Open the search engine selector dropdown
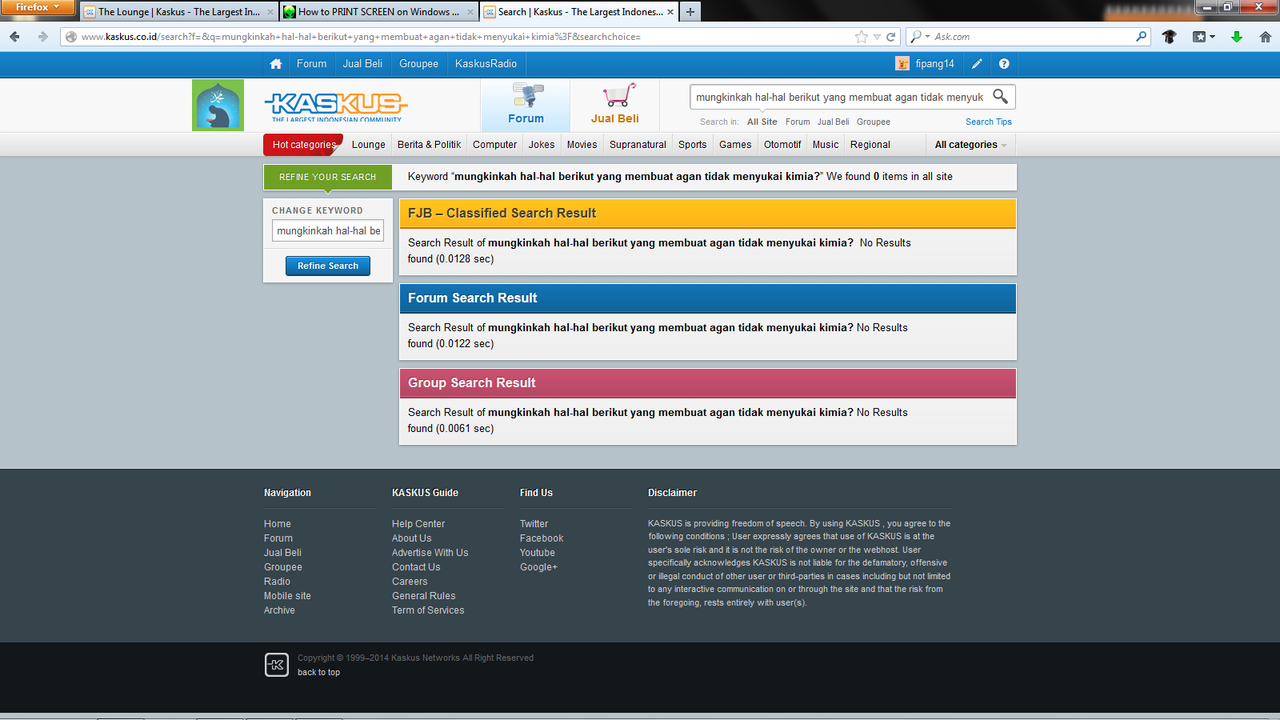 919,37
